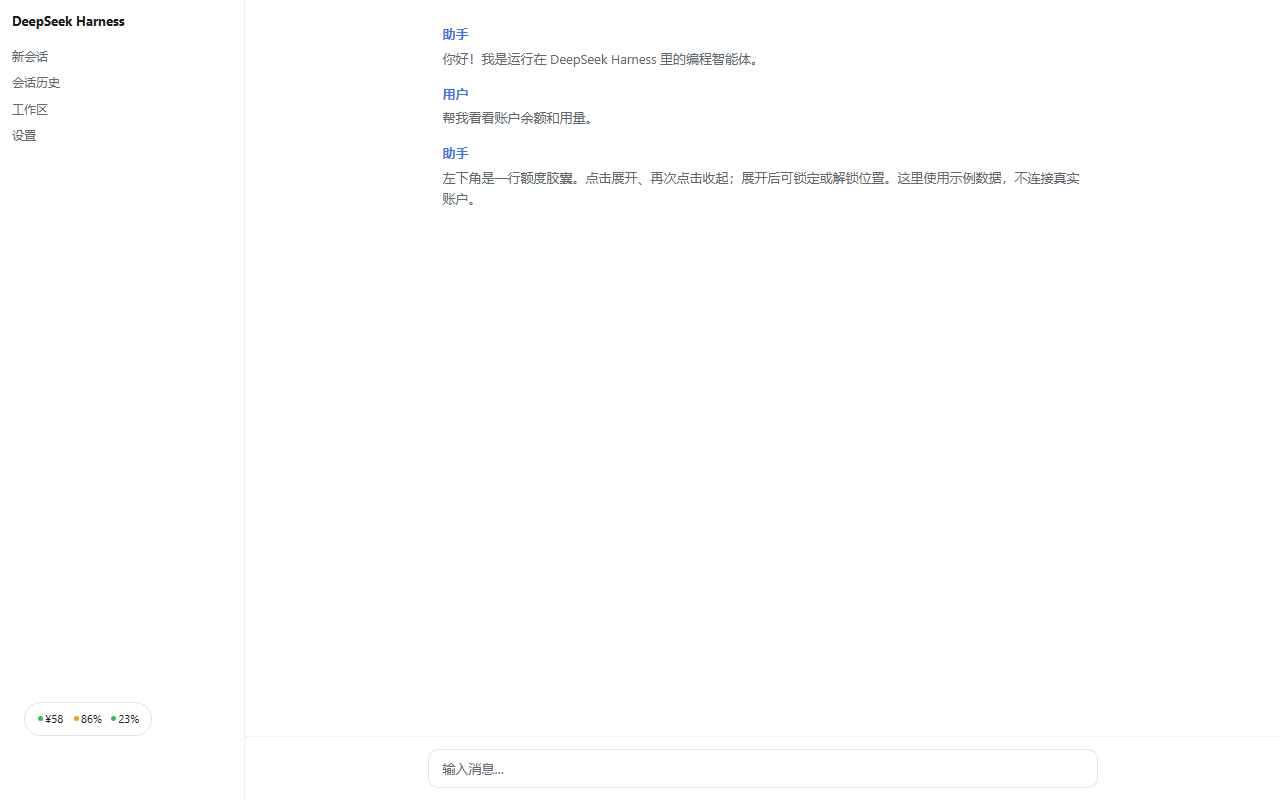Image resolution: width=1280 pixels, height=800 pixels.
Task: Click the message 帮我看看账户余额和用量。
Action: click(520, 119)
